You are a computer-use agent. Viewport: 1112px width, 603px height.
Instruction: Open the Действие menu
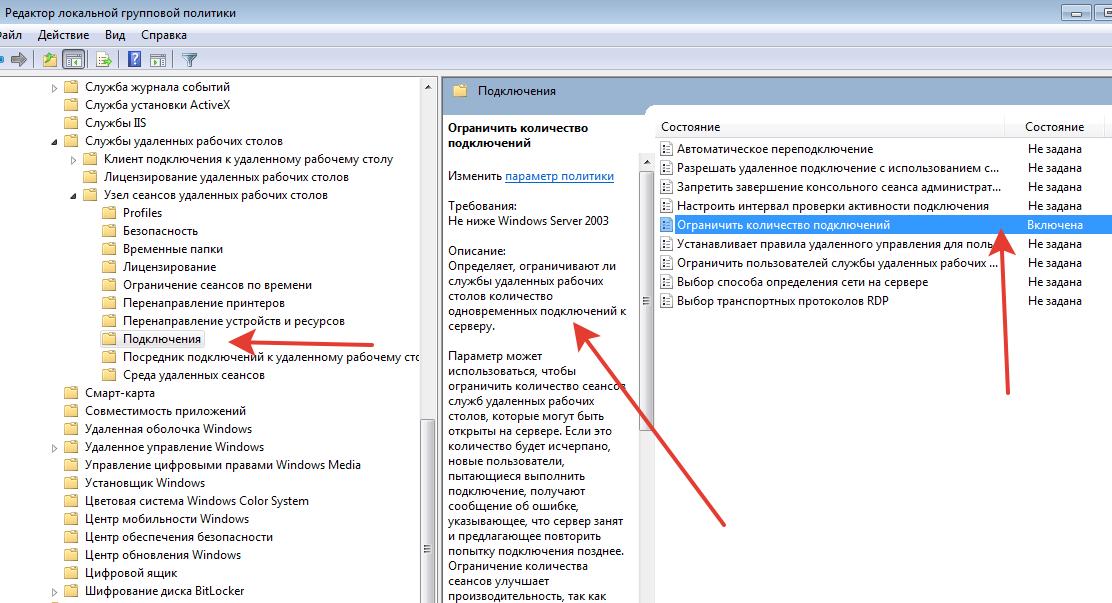[62, 34]
